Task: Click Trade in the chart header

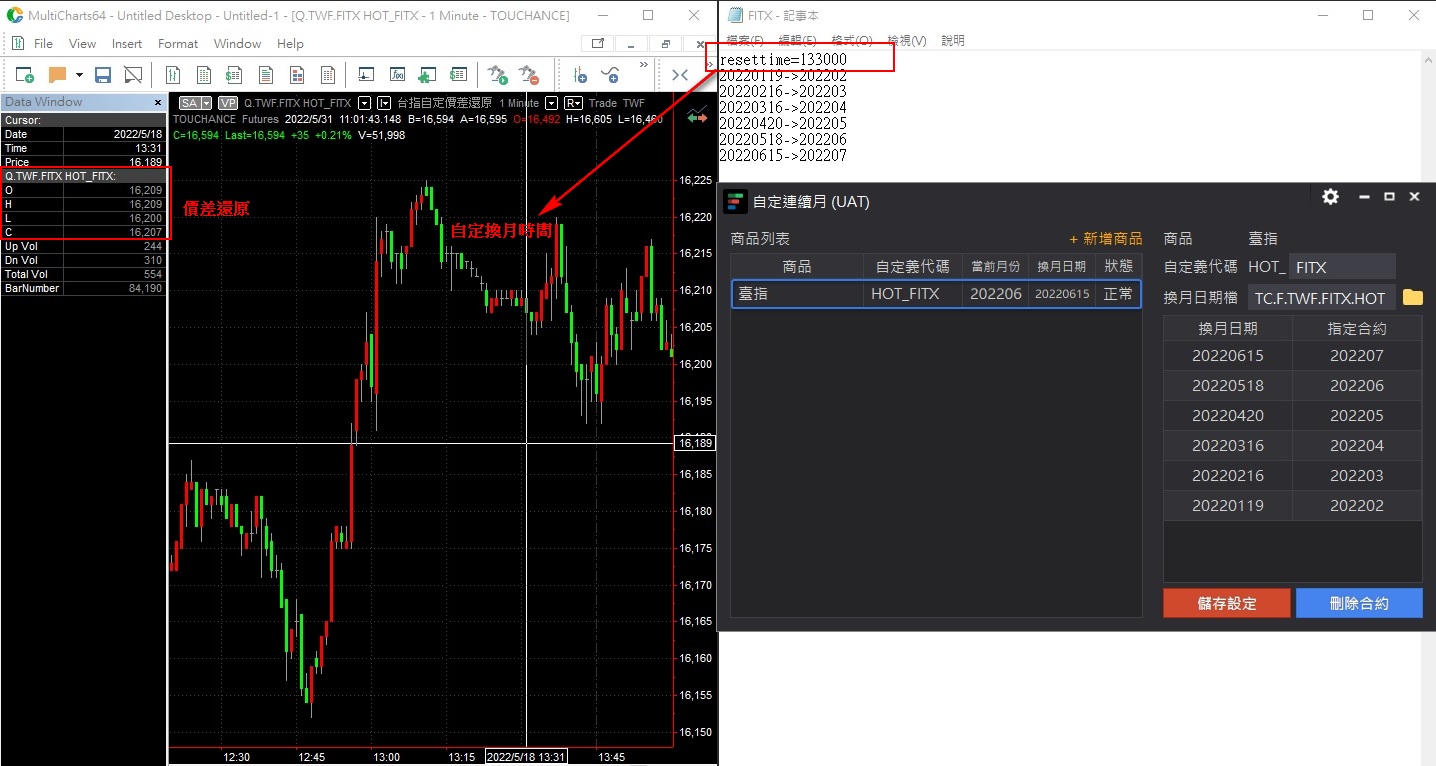Action: pyautogui.click(x=603, y=103)
